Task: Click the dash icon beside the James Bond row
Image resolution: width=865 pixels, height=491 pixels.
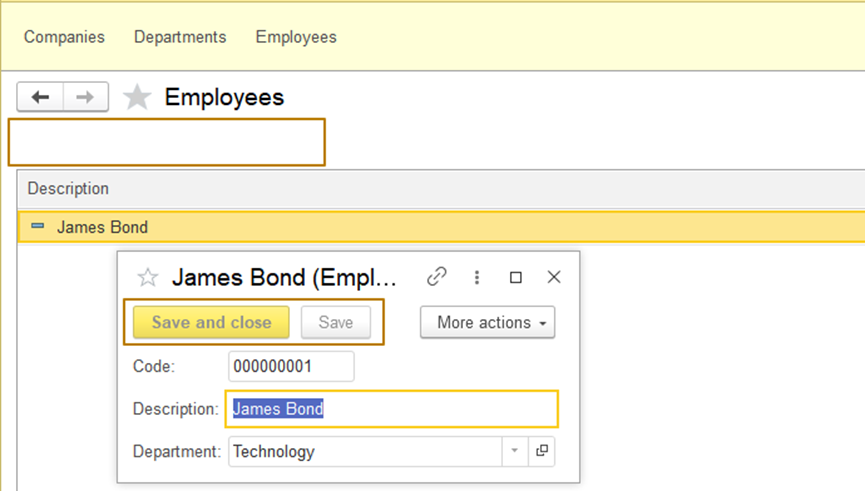Action: click(x=38, y=227)
